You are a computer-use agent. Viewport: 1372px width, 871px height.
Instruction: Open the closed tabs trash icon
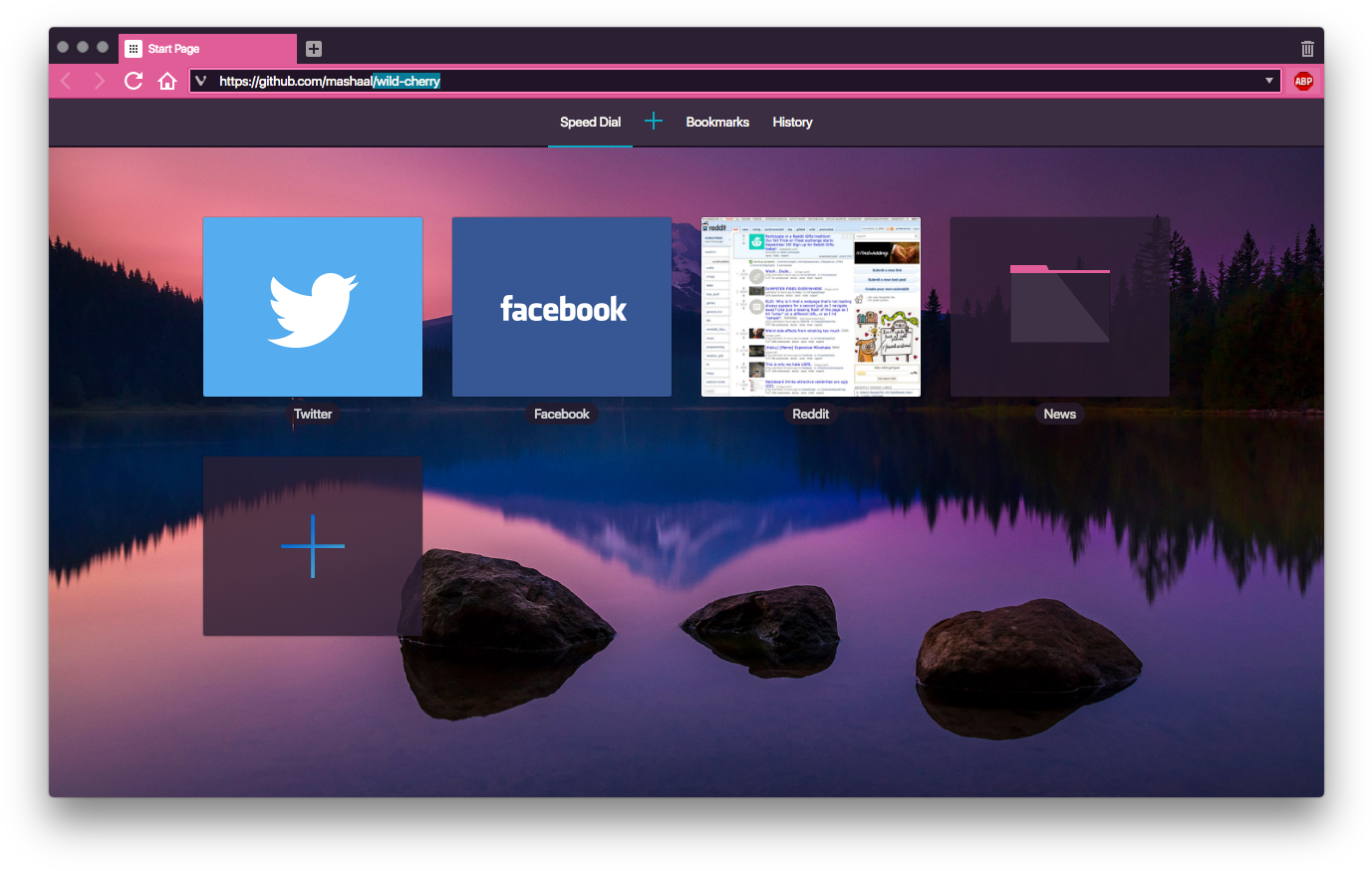tap(1307, 49)
